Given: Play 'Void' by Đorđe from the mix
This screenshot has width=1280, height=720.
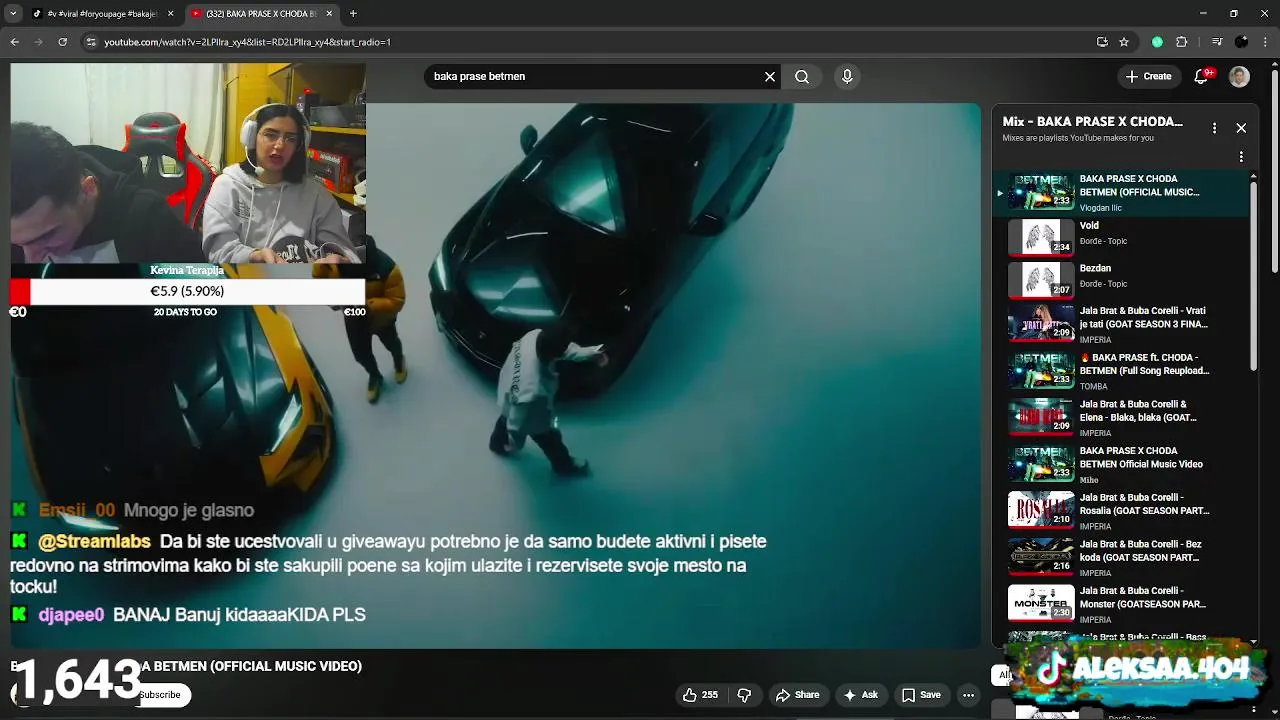Looking at the screenshot, I should pyautogui.click(x=1122, y=237).
